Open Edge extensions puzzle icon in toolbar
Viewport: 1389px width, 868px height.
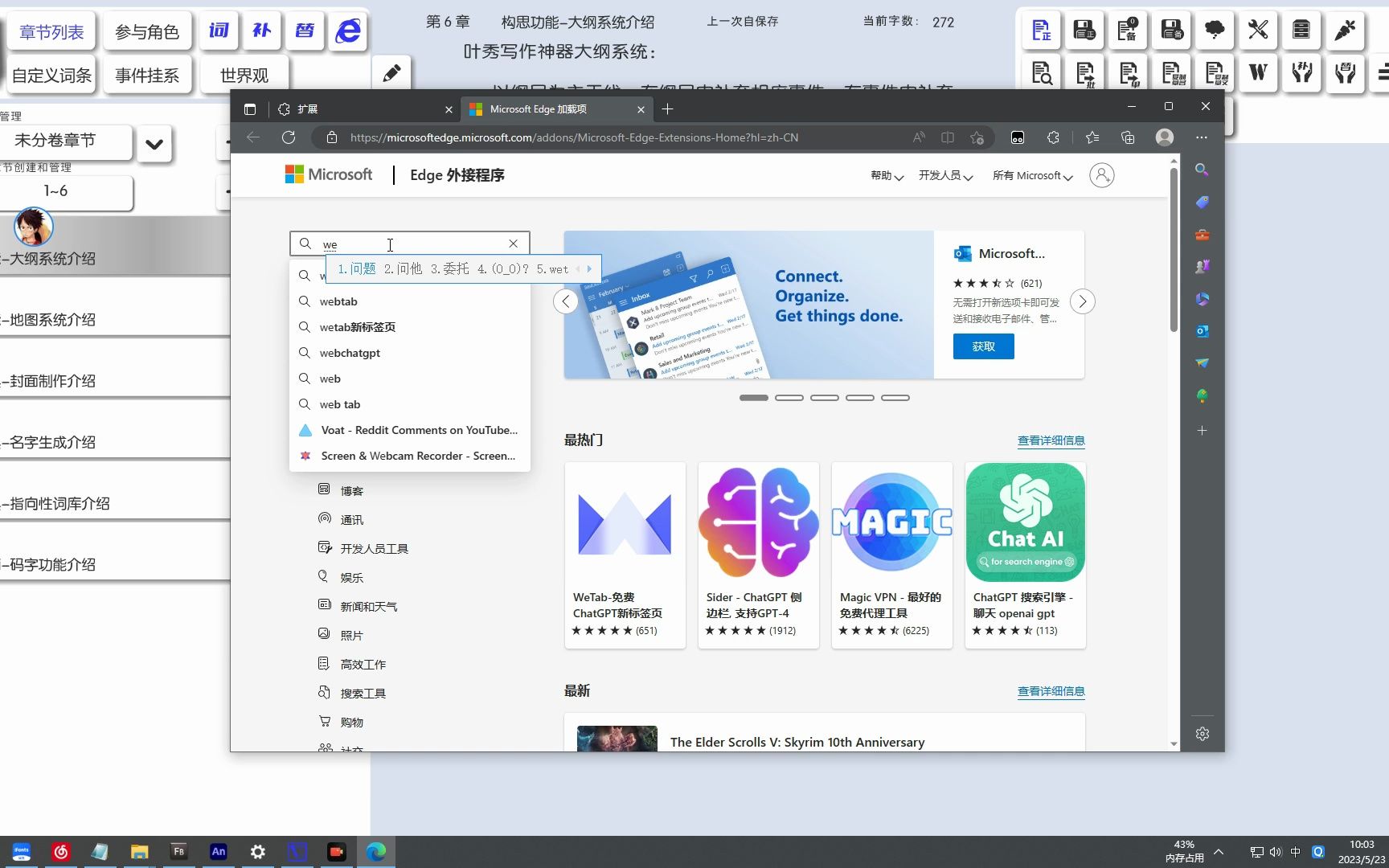coord(1053,137)
